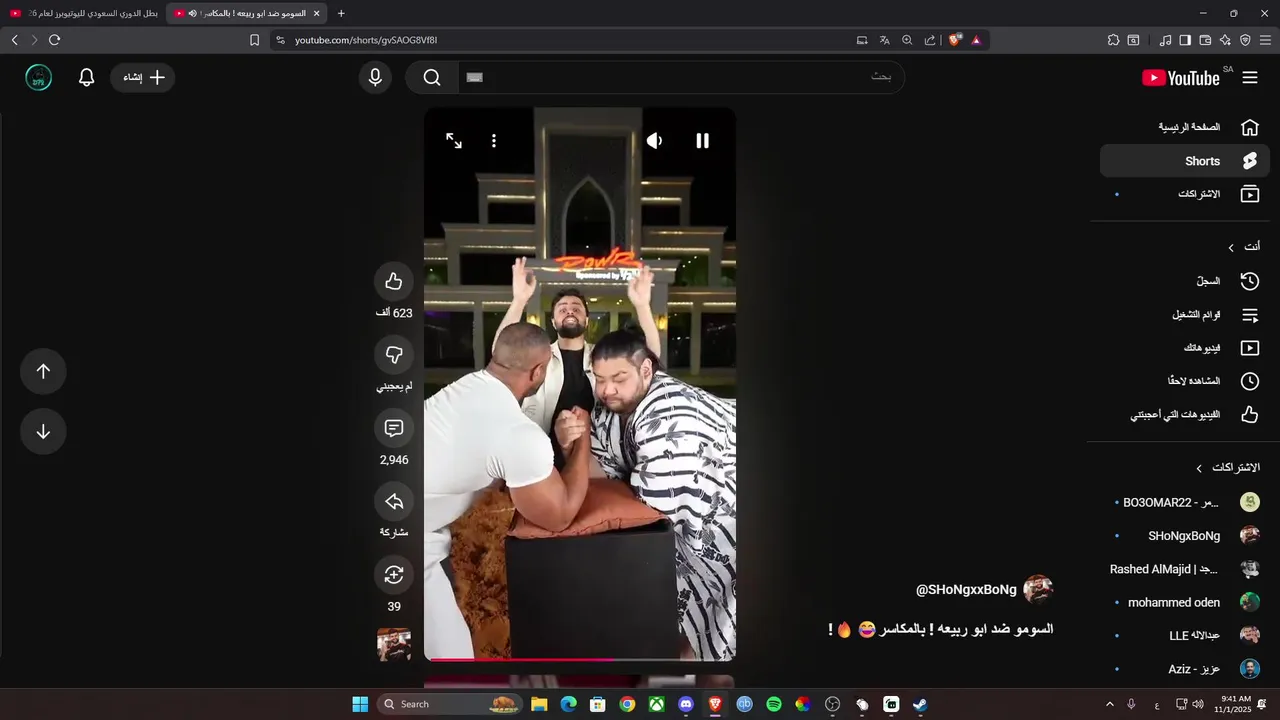
Task: Open the zoom magnifier in address bar
Action: (x=907, y=40)
